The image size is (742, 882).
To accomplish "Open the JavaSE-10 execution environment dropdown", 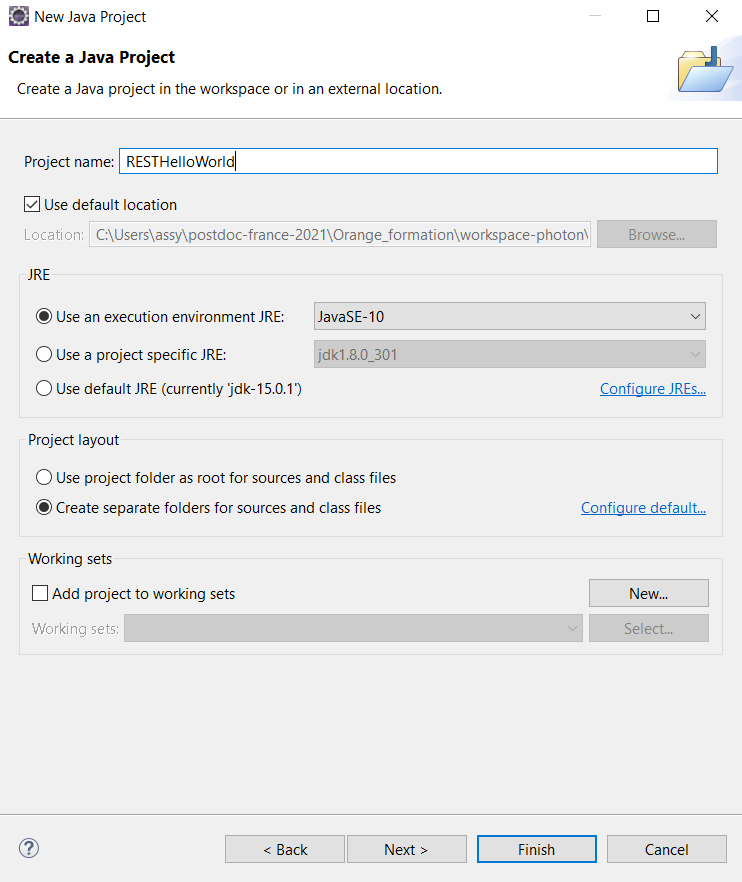I will tap(509, 317).
